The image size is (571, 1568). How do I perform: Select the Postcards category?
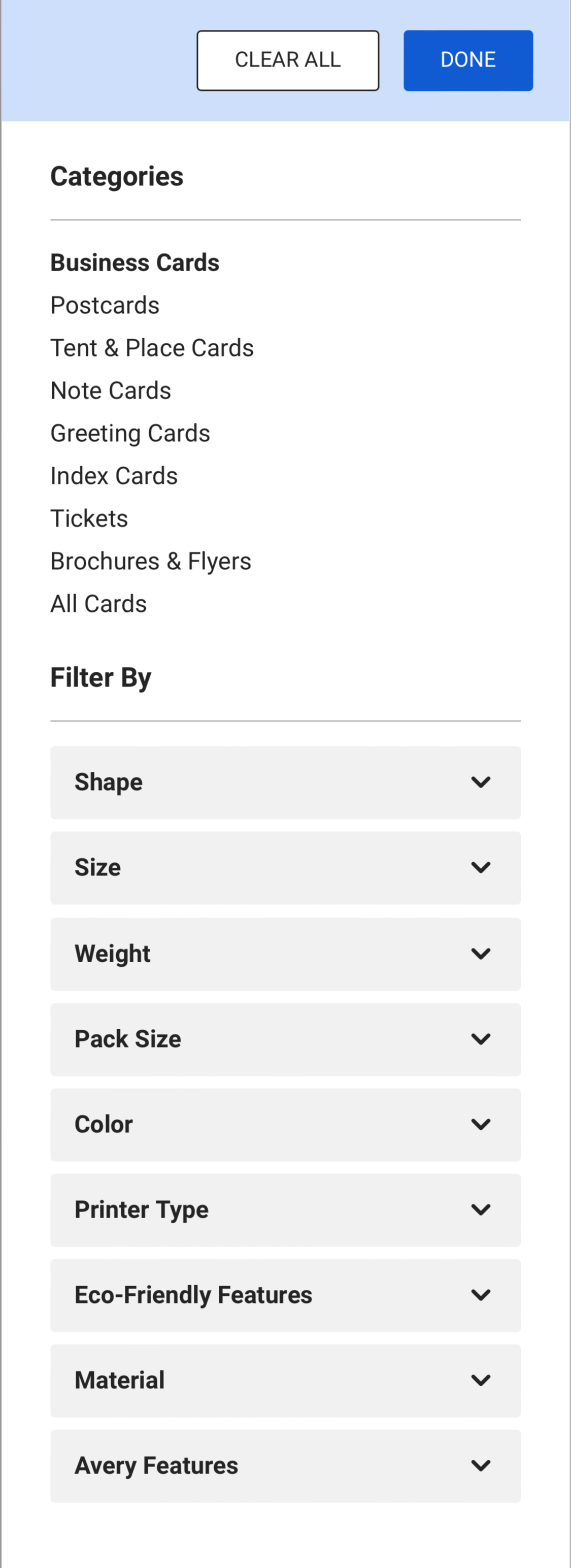click(104, 306)
